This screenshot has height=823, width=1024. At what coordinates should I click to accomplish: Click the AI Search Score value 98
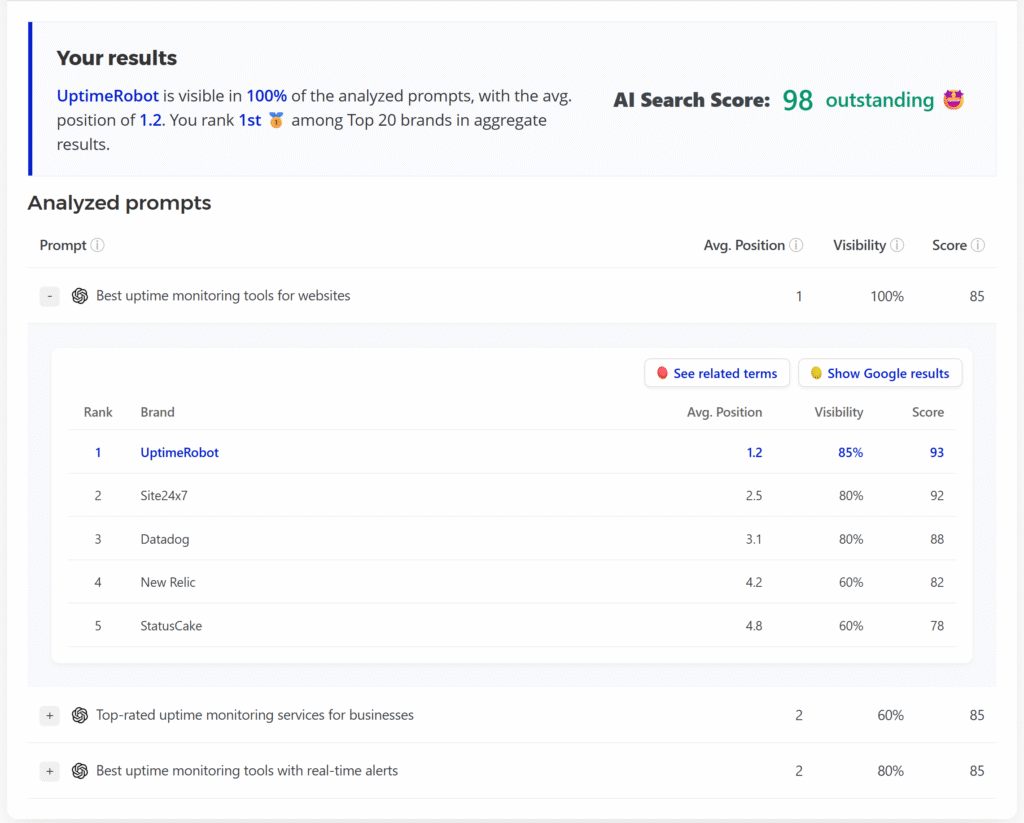[x=797, y=101]
